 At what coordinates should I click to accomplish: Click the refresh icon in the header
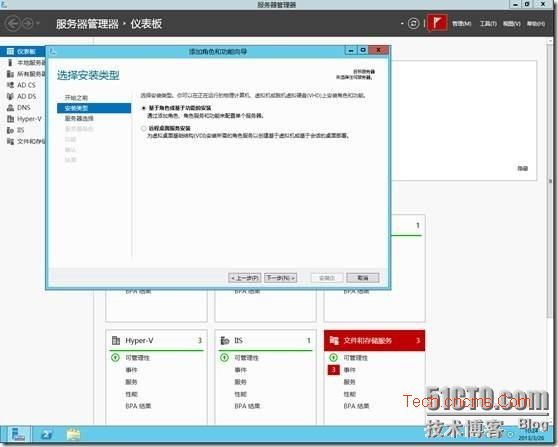tap(413, 23)
